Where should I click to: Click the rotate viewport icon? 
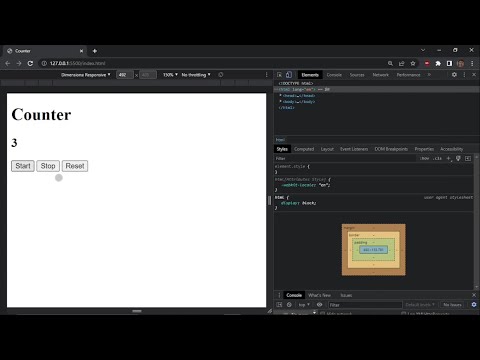221,75
